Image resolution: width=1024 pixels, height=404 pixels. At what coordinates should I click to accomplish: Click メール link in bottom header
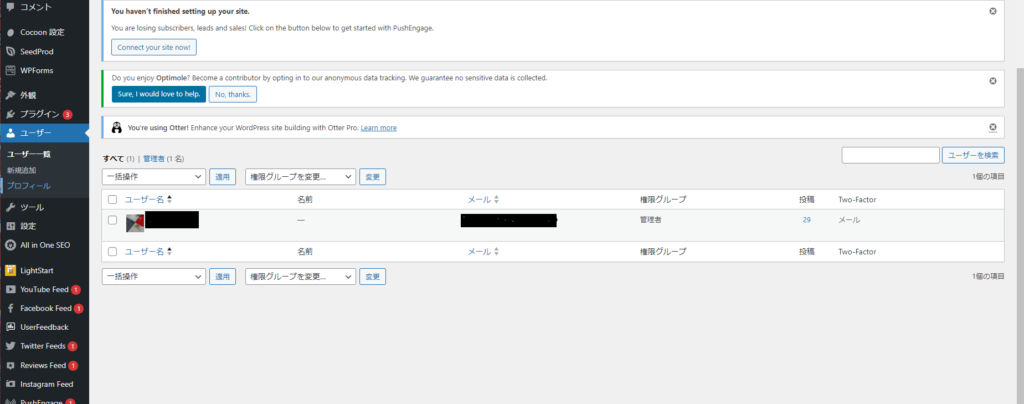(479, 252)
